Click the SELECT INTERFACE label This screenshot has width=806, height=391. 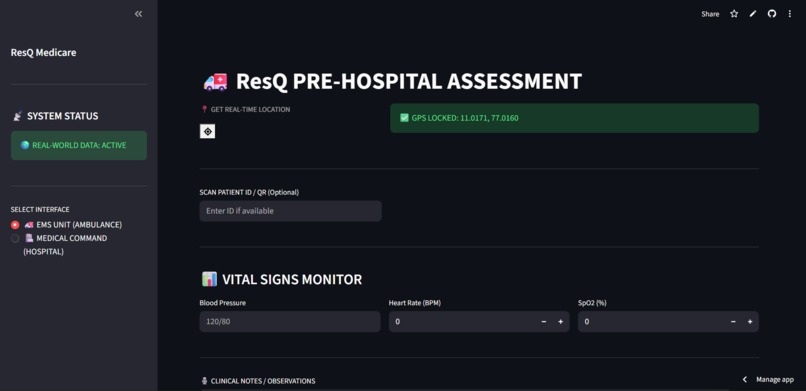pos(40,210)
